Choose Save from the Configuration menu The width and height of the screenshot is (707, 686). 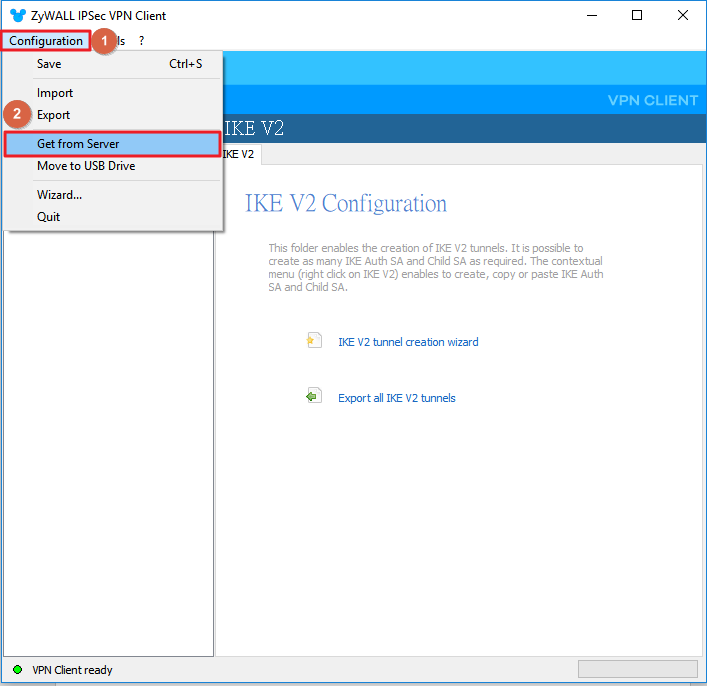click(x=113, y=64)
